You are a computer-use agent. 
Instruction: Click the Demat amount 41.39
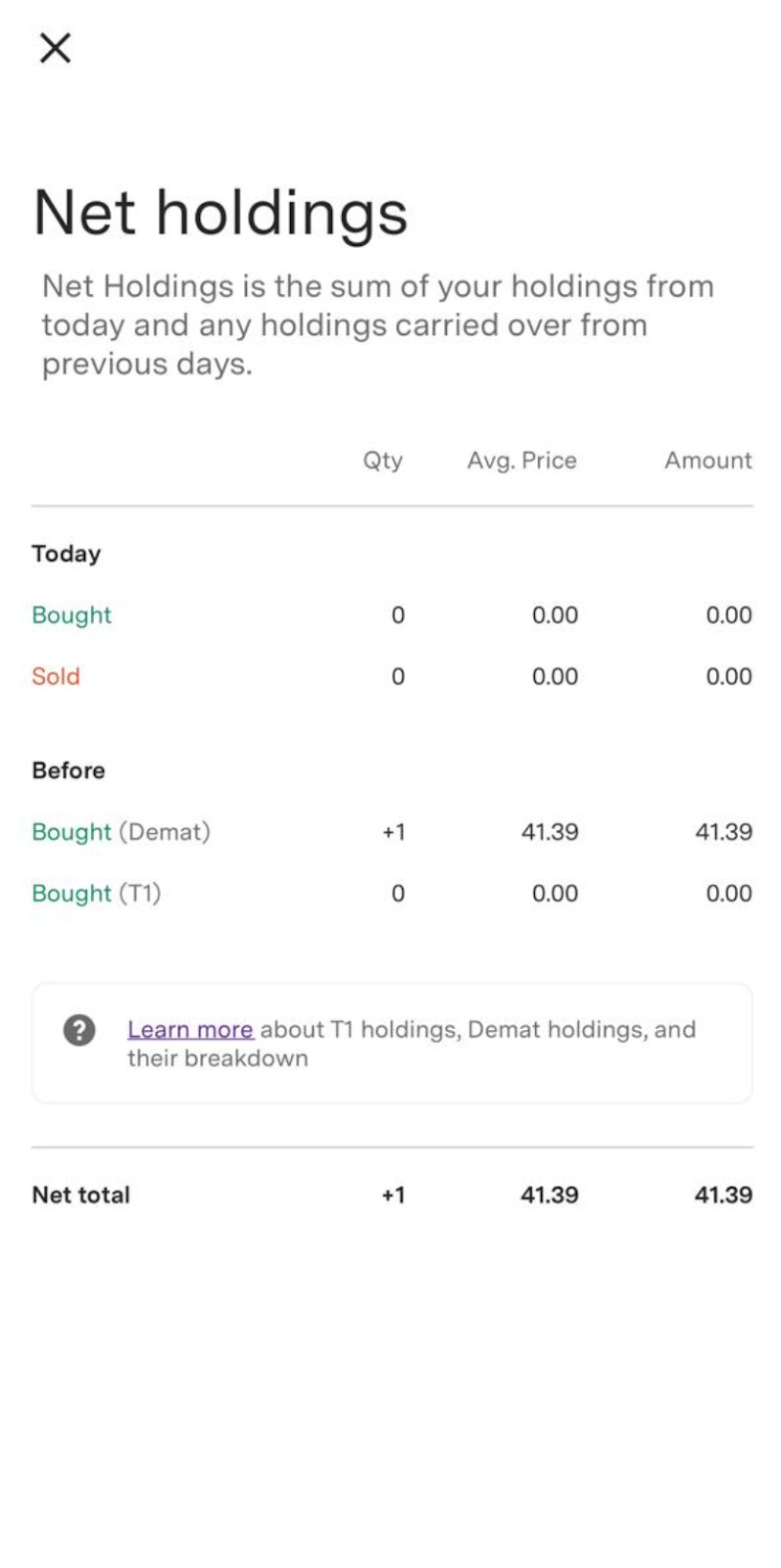pyautogui.click(x=723, y=832)
